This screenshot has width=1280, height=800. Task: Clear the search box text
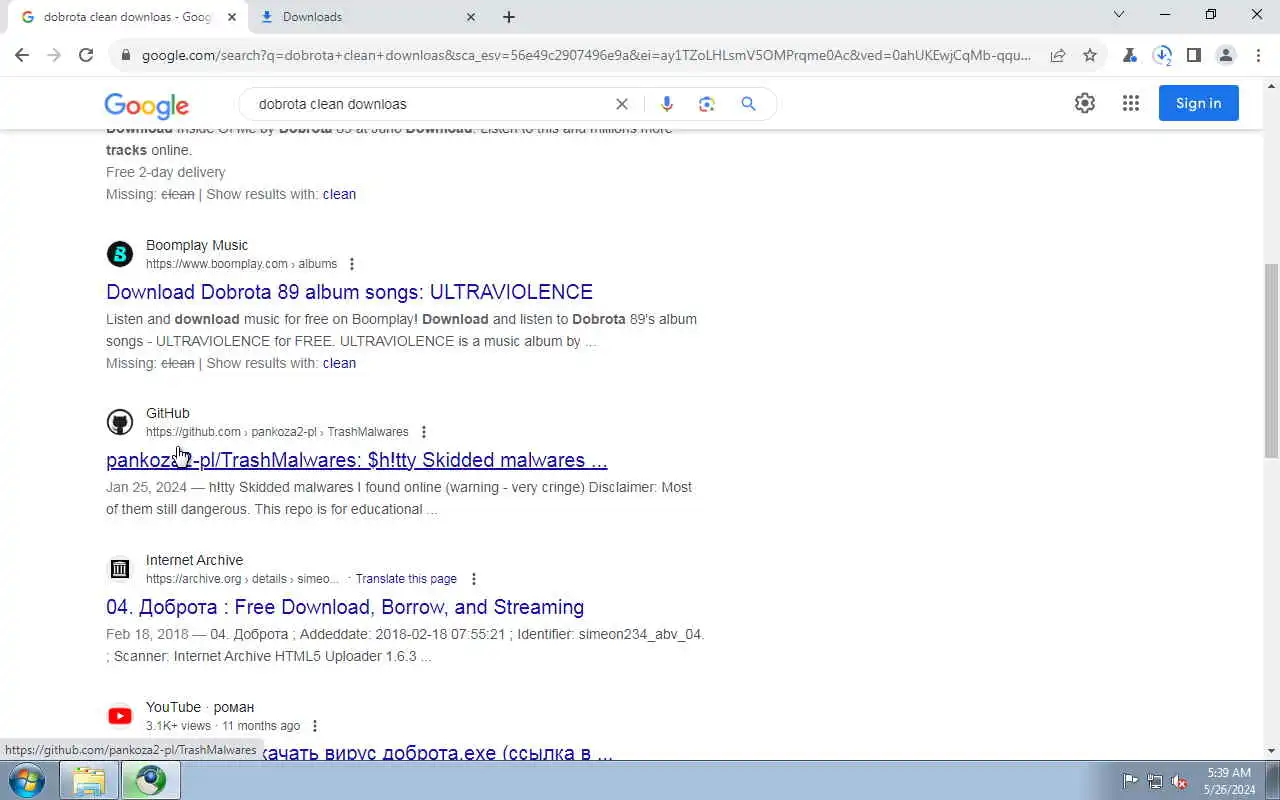pos(622,104)
